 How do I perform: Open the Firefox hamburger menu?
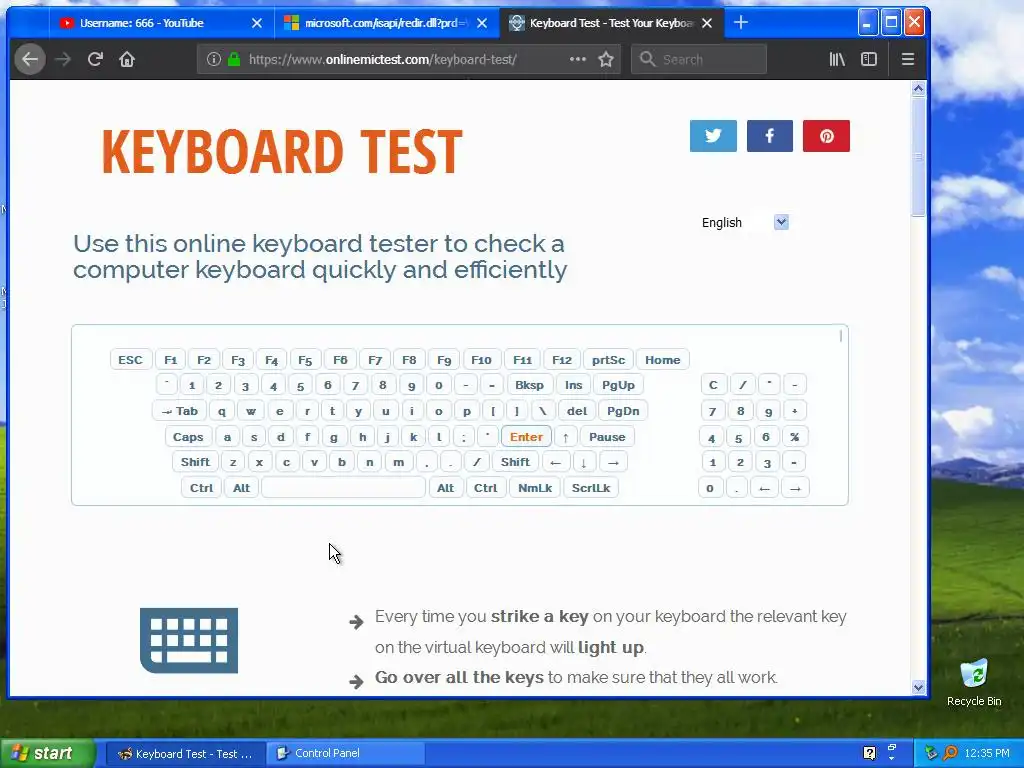[908, 59]
